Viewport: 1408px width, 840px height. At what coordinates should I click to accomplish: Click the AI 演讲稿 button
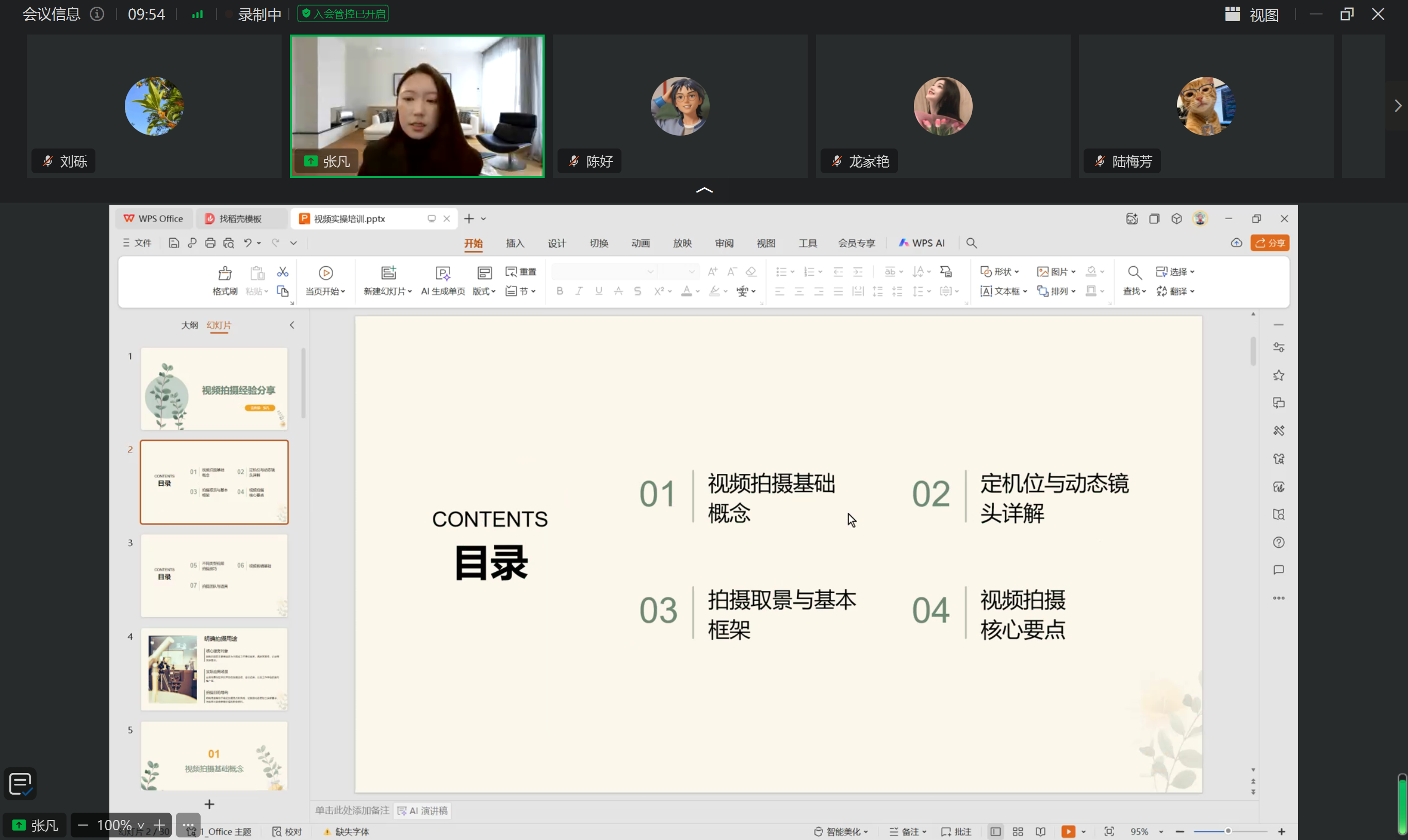(422, 811)
